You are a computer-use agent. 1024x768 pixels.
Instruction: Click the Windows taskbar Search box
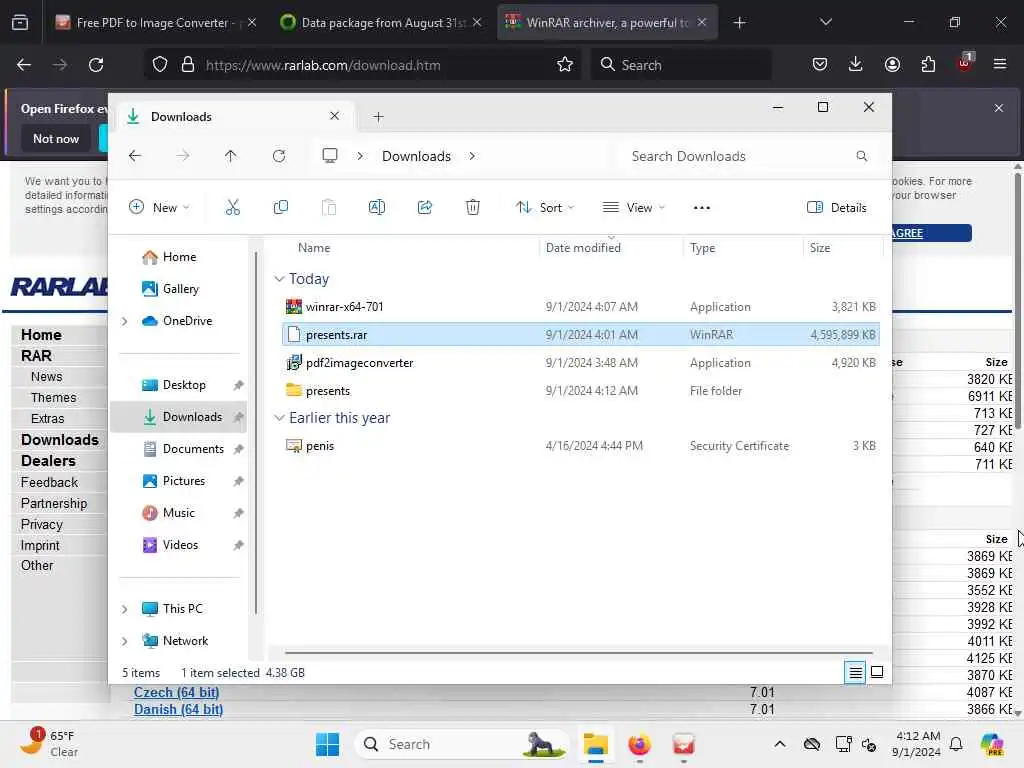pos(461,744)
